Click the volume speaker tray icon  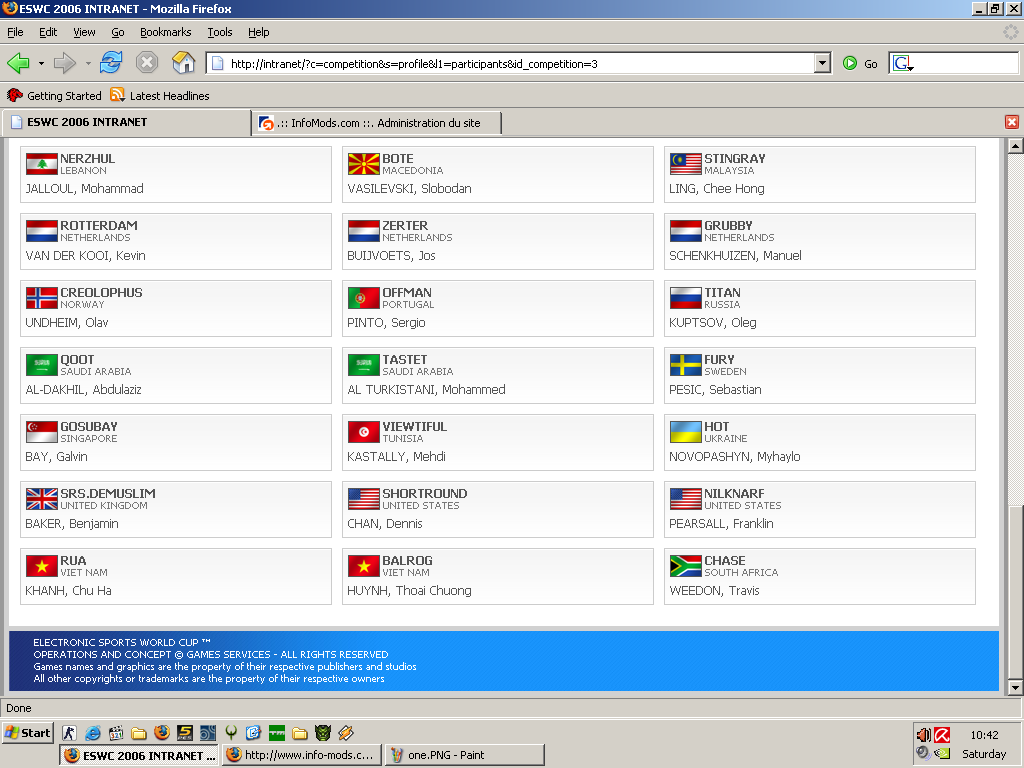(x=923, y=735)
